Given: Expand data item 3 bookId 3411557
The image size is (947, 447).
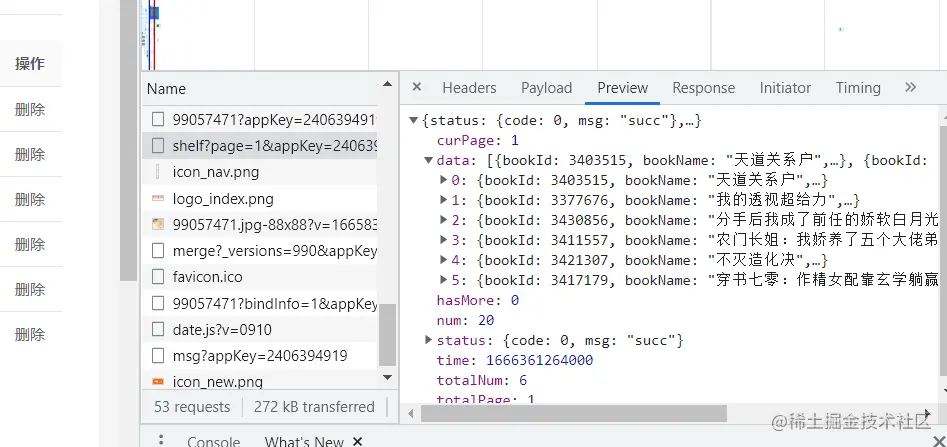Looking at the screenshot, I should [443, 240].
